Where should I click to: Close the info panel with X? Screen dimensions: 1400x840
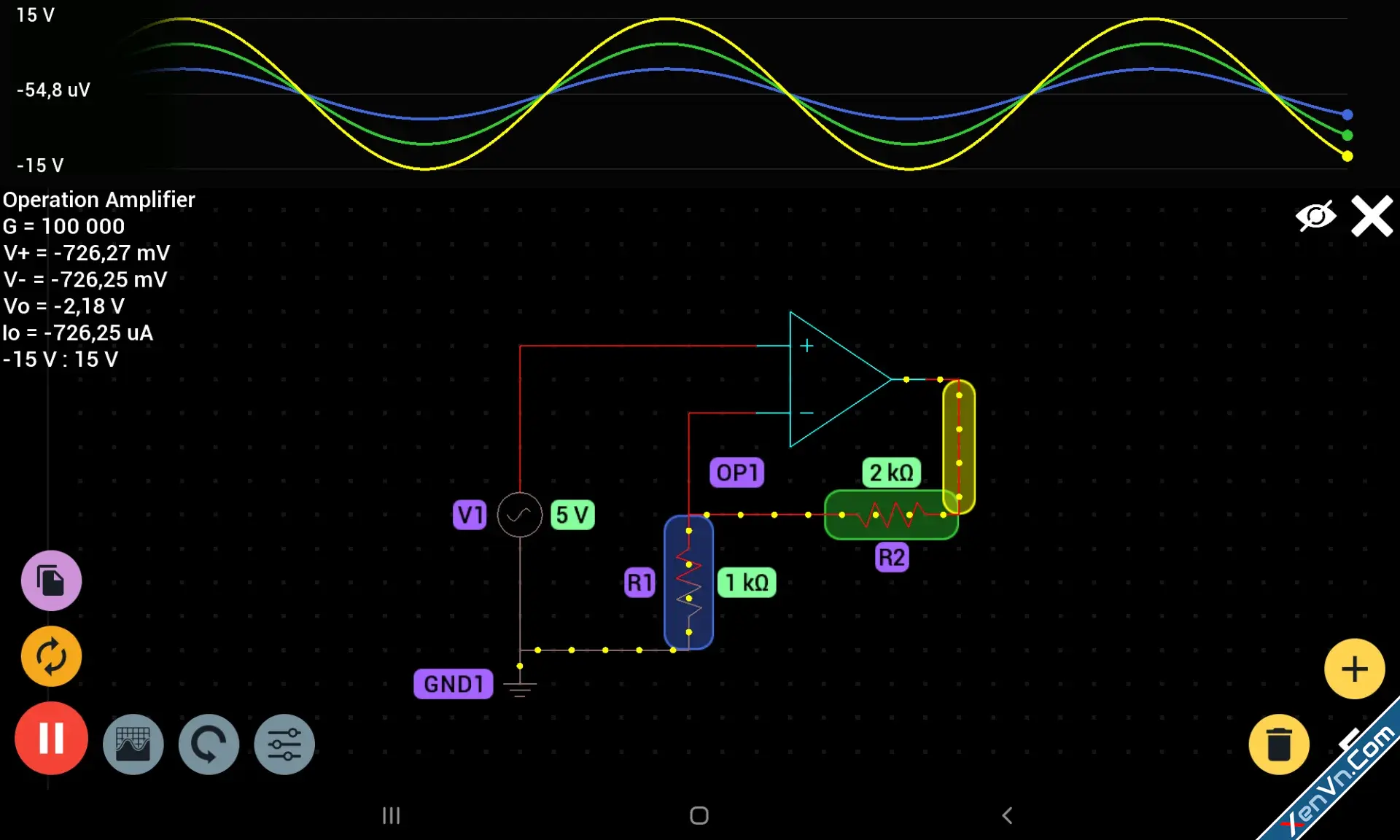click(1372, 216)
